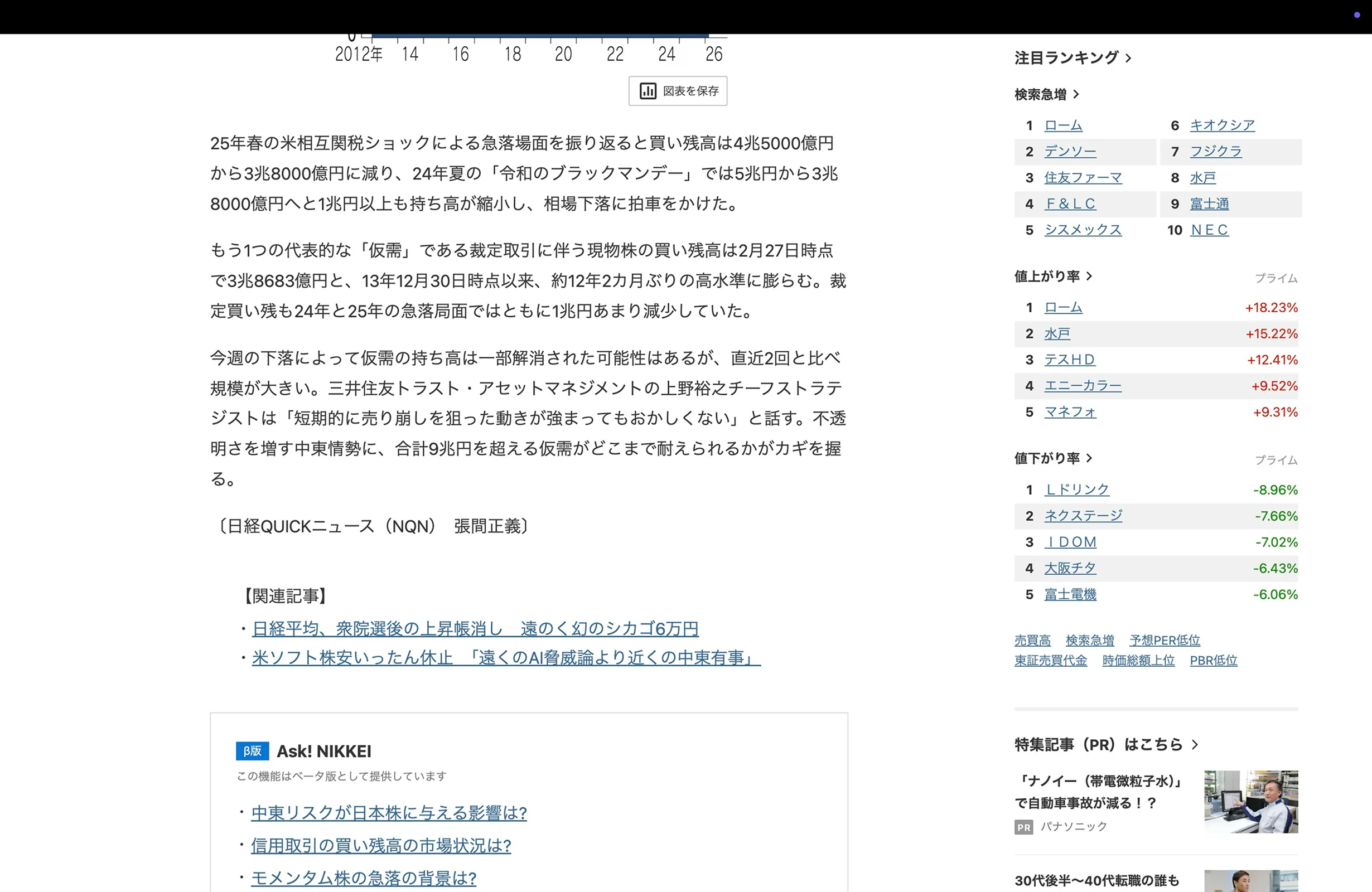
Task: Open related article 日経平均、衆院選後の上昇帳消し
Action: (x=475, y=629)
